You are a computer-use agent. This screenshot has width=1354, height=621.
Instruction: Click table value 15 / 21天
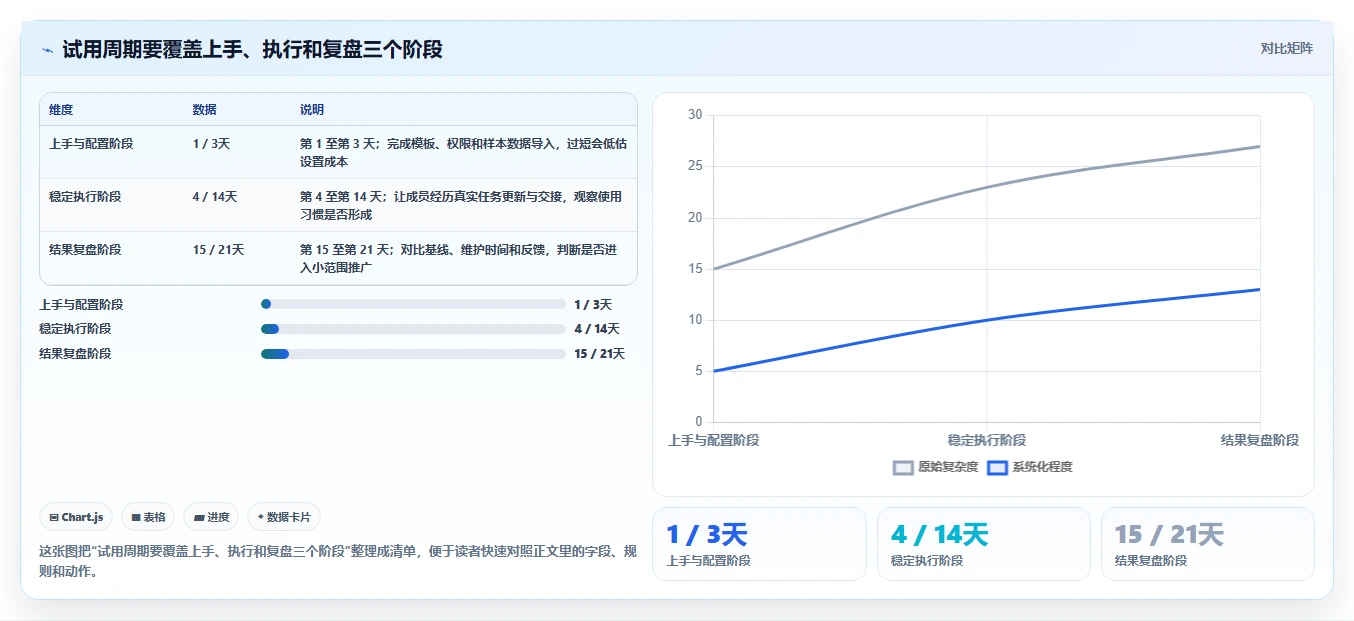point(219,250)
